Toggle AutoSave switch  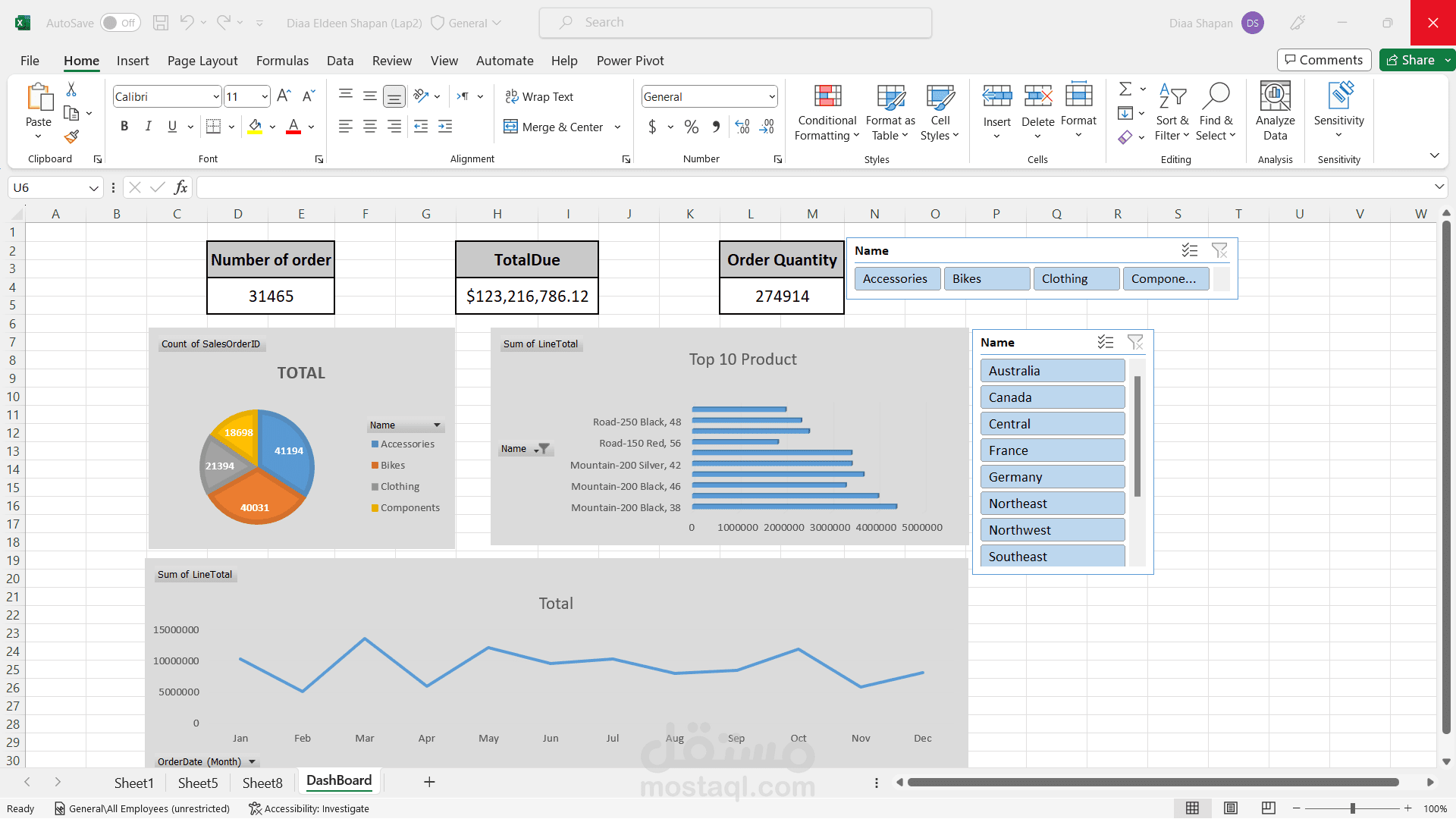[x=120, y=23]
